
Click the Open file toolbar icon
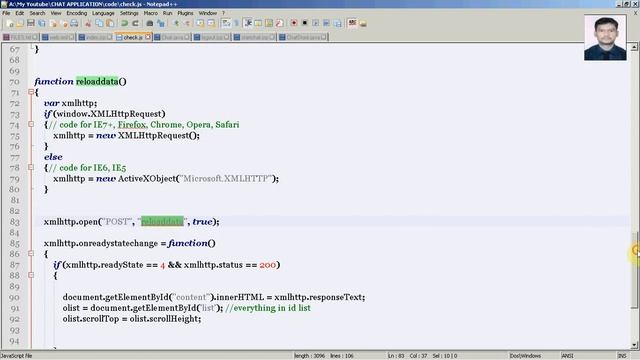pos(20,23)
